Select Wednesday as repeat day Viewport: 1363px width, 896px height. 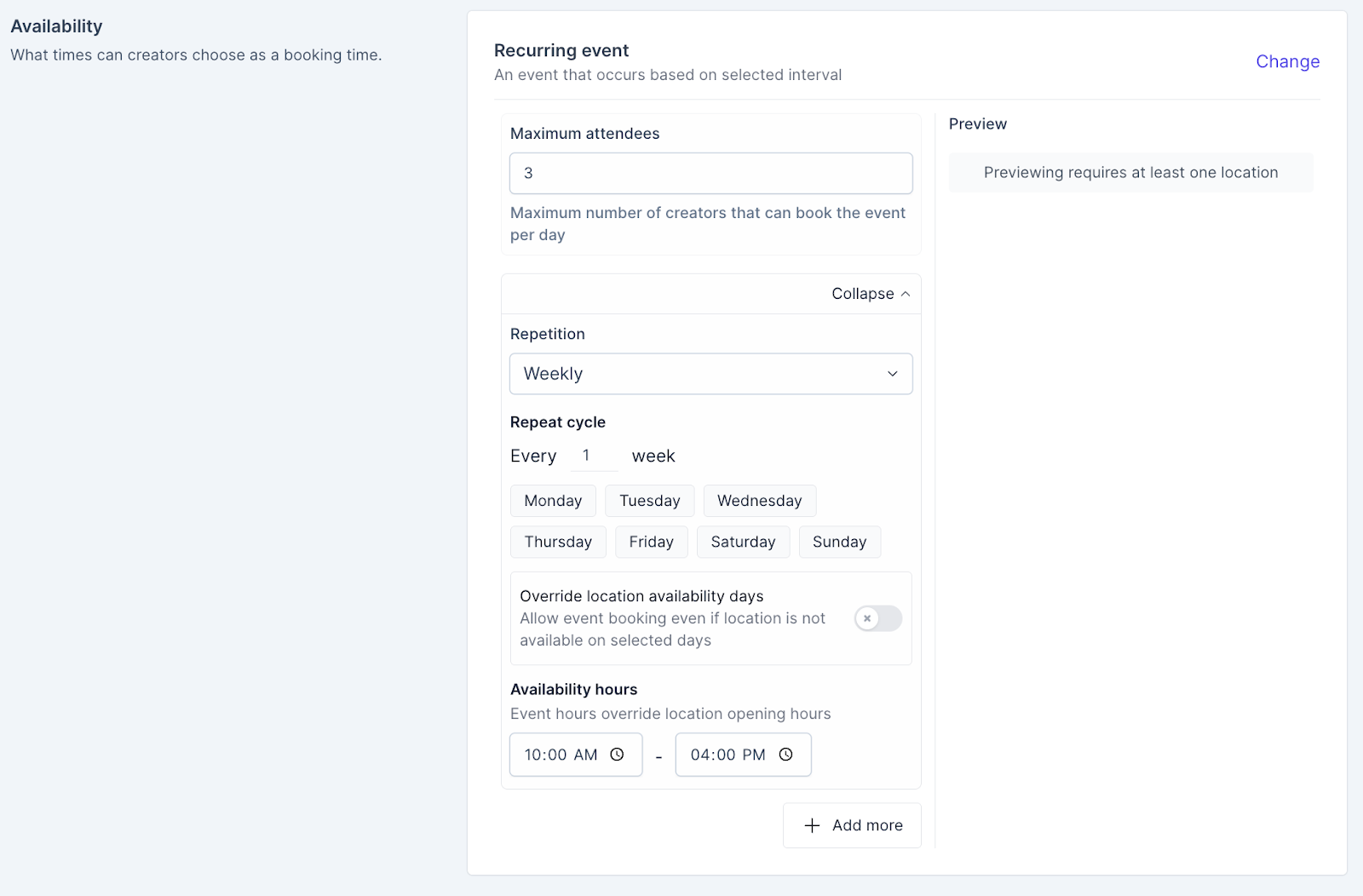[x=759, y=501]
